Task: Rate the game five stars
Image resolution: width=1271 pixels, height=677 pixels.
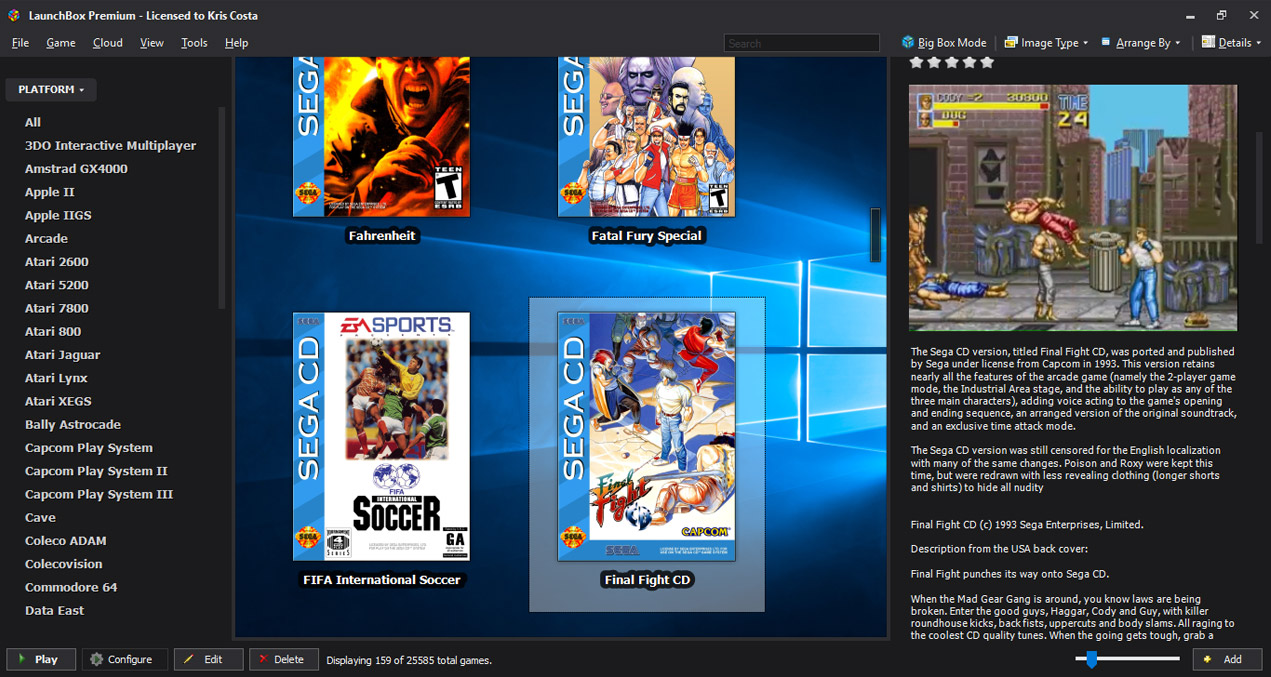Action: pyautogui.click(x=988, y=62)
